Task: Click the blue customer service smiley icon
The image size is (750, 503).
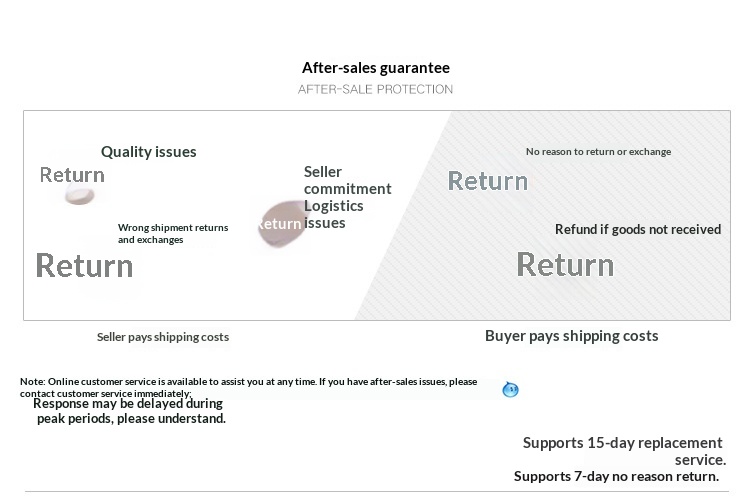Action: click(x=511, y=389)
